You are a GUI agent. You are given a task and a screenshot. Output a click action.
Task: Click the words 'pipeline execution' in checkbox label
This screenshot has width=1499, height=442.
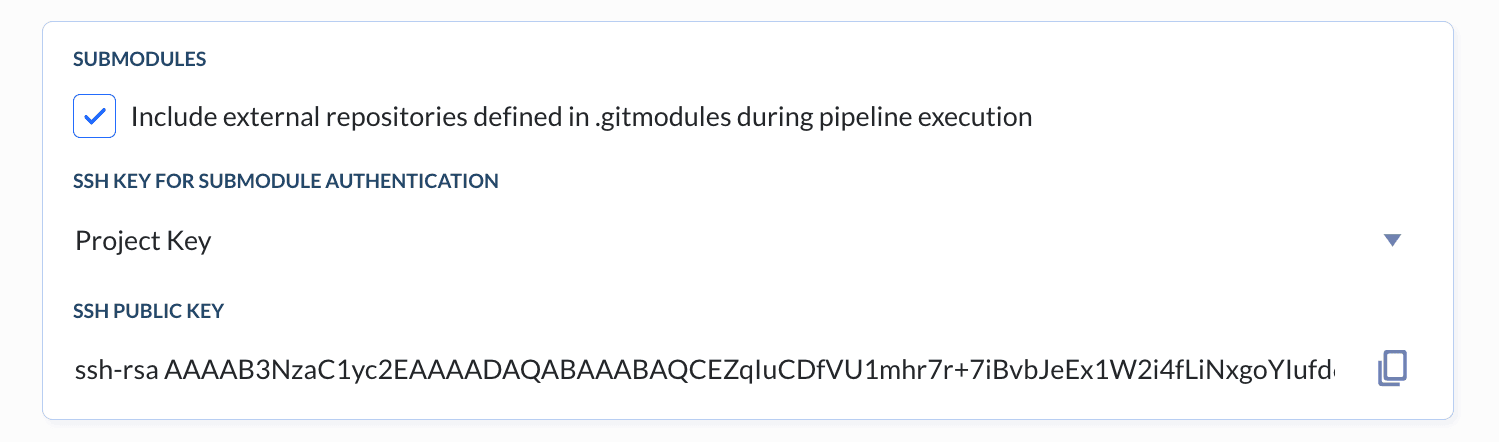coord(928,117)
